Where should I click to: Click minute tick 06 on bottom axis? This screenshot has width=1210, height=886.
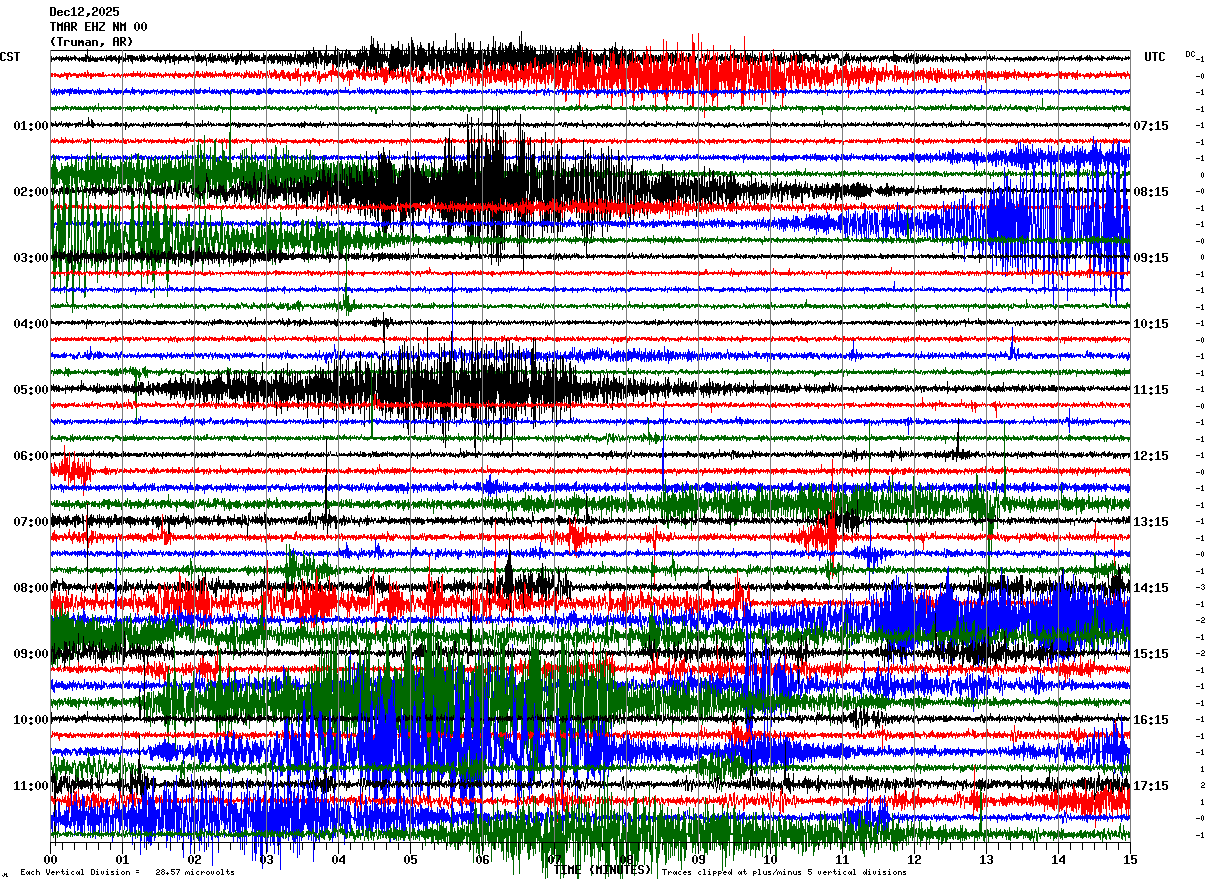coord(482,859)
